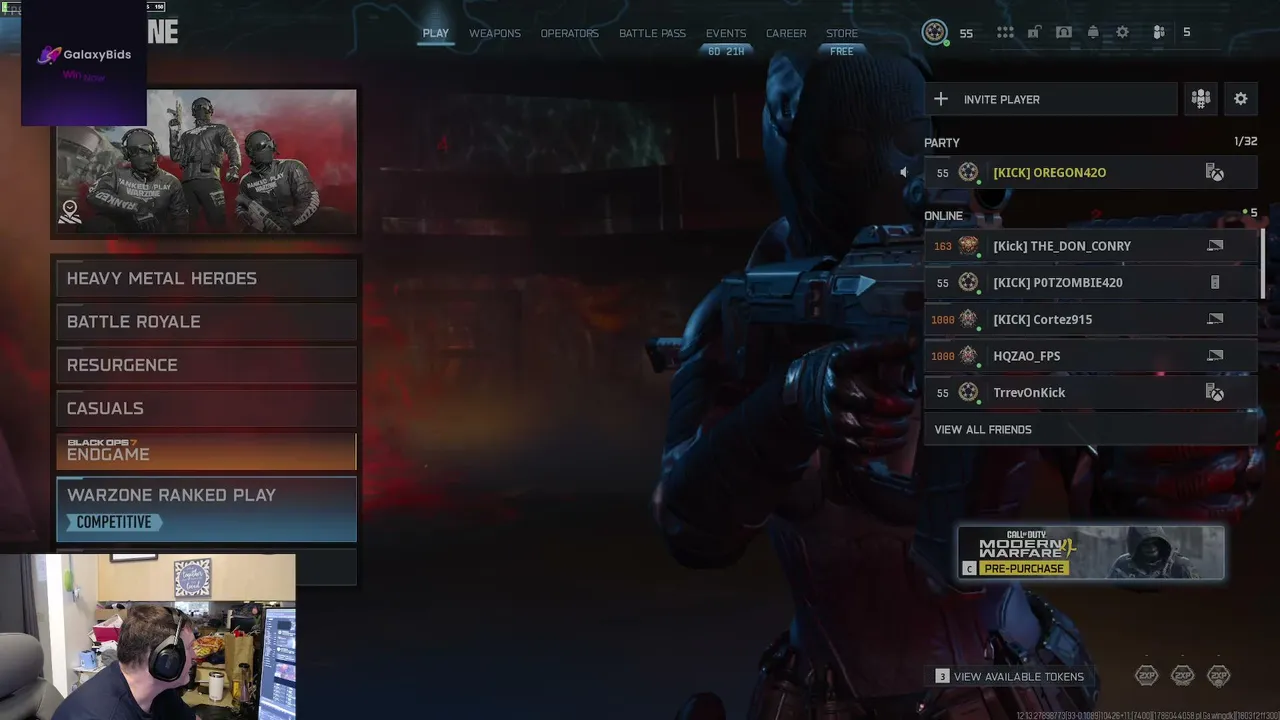Open the Weapons tab

coord(495,33)
